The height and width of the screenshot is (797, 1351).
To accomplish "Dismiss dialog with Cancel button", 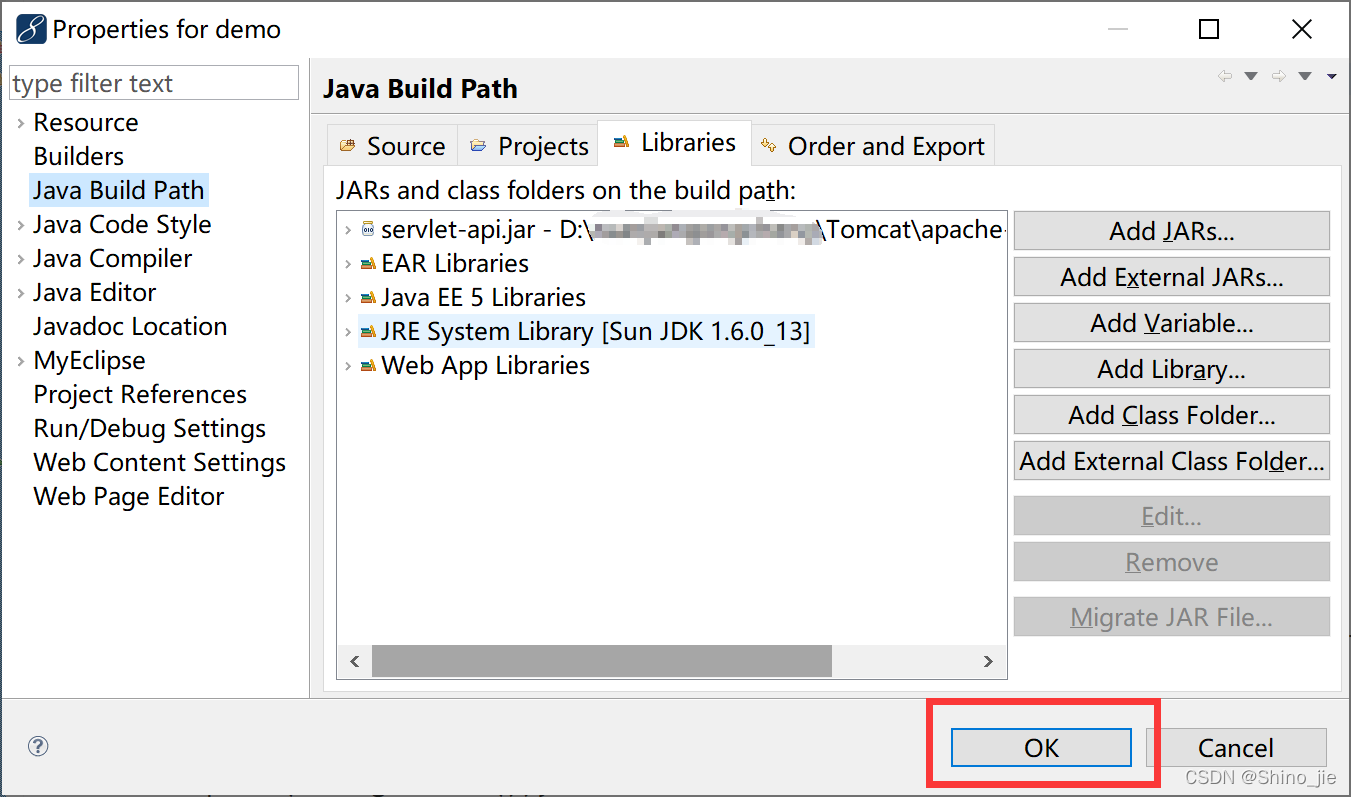I will pos(1236,748).
